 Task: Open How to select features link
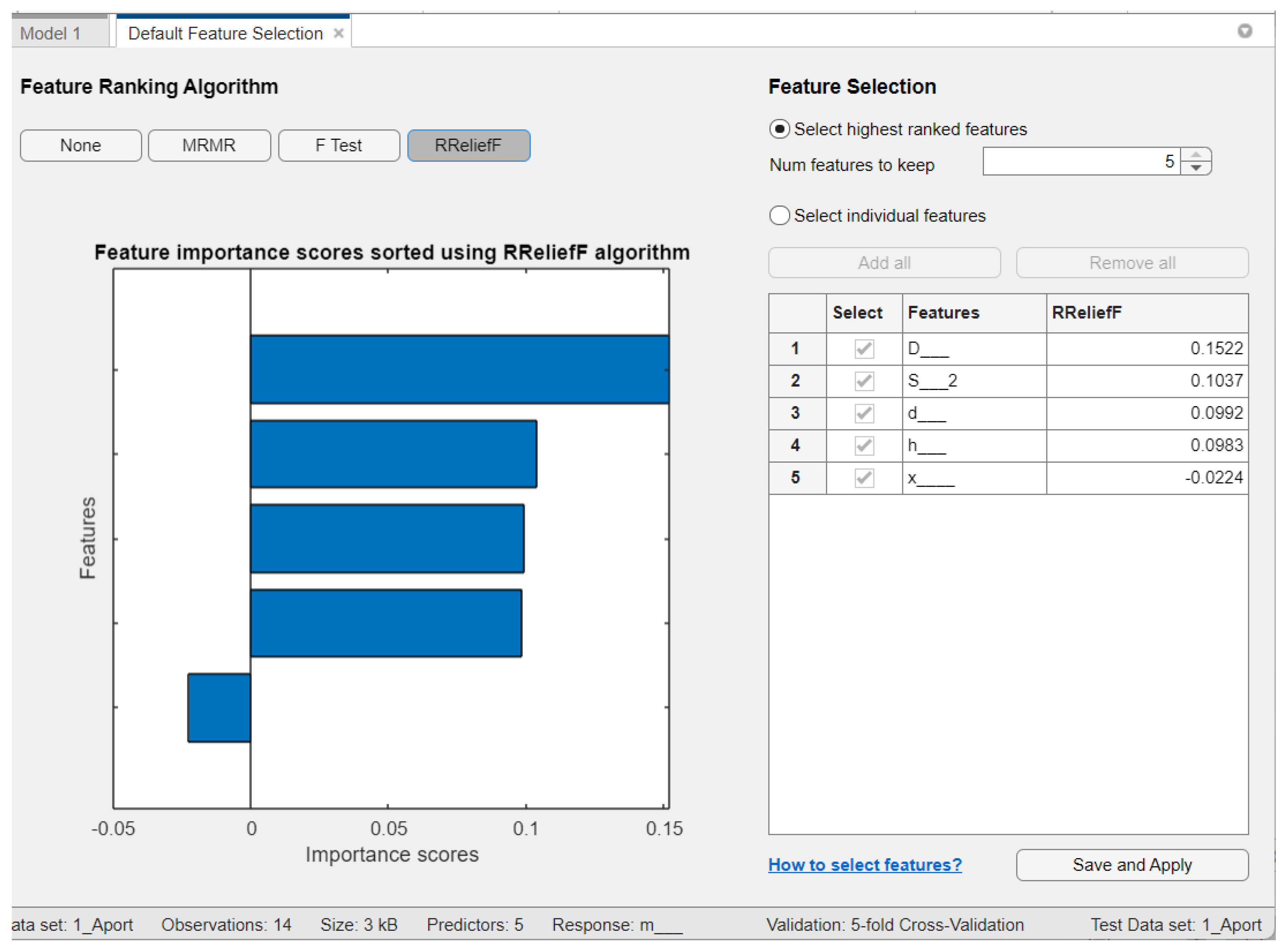[865, 865]
